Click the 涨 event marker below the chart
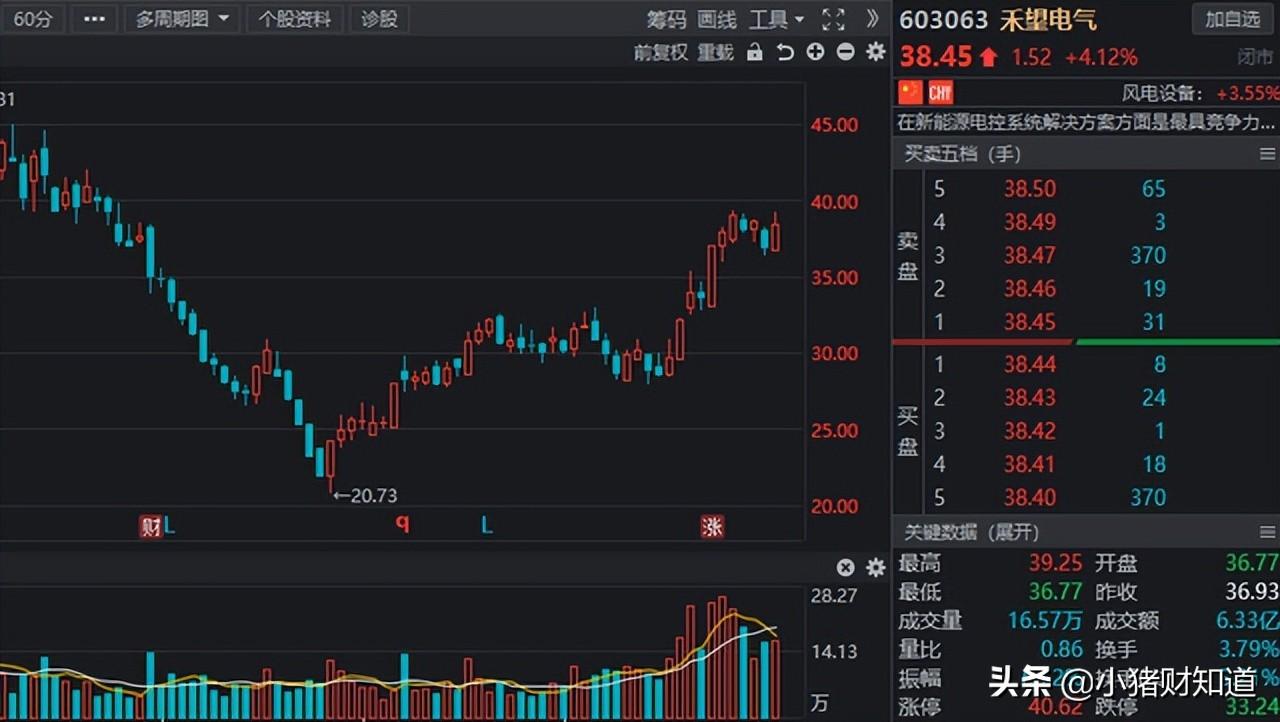The height and width of the screenshot is (722, 1280). (713, 526)
